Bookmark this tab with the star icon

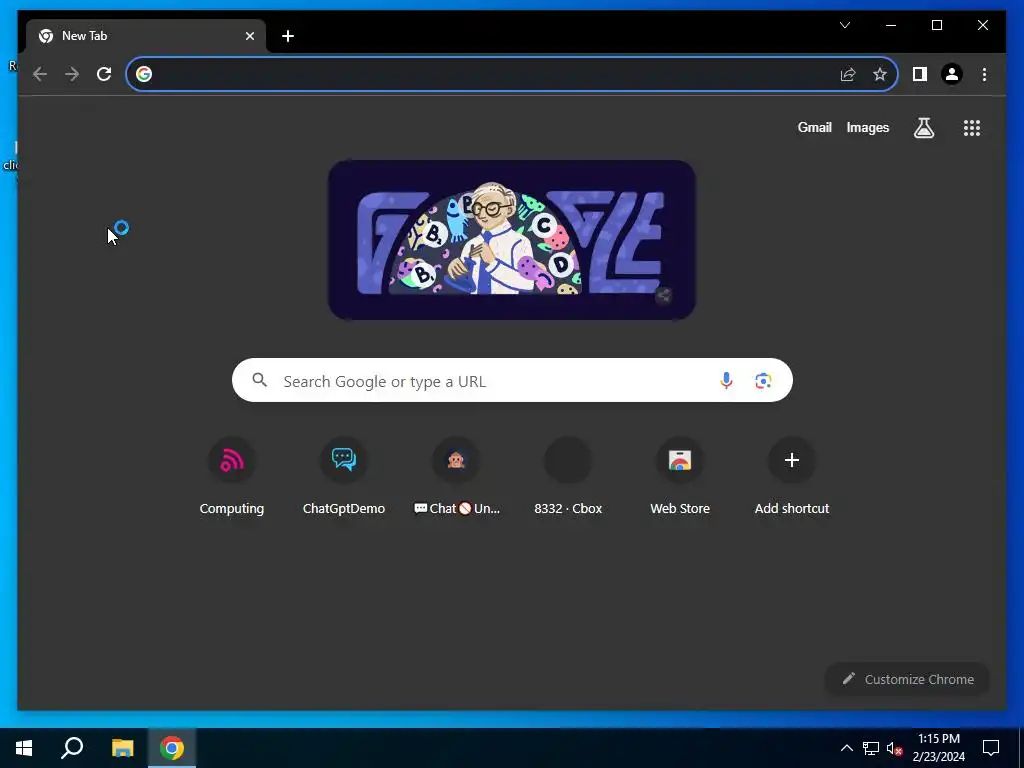(880, 74)
